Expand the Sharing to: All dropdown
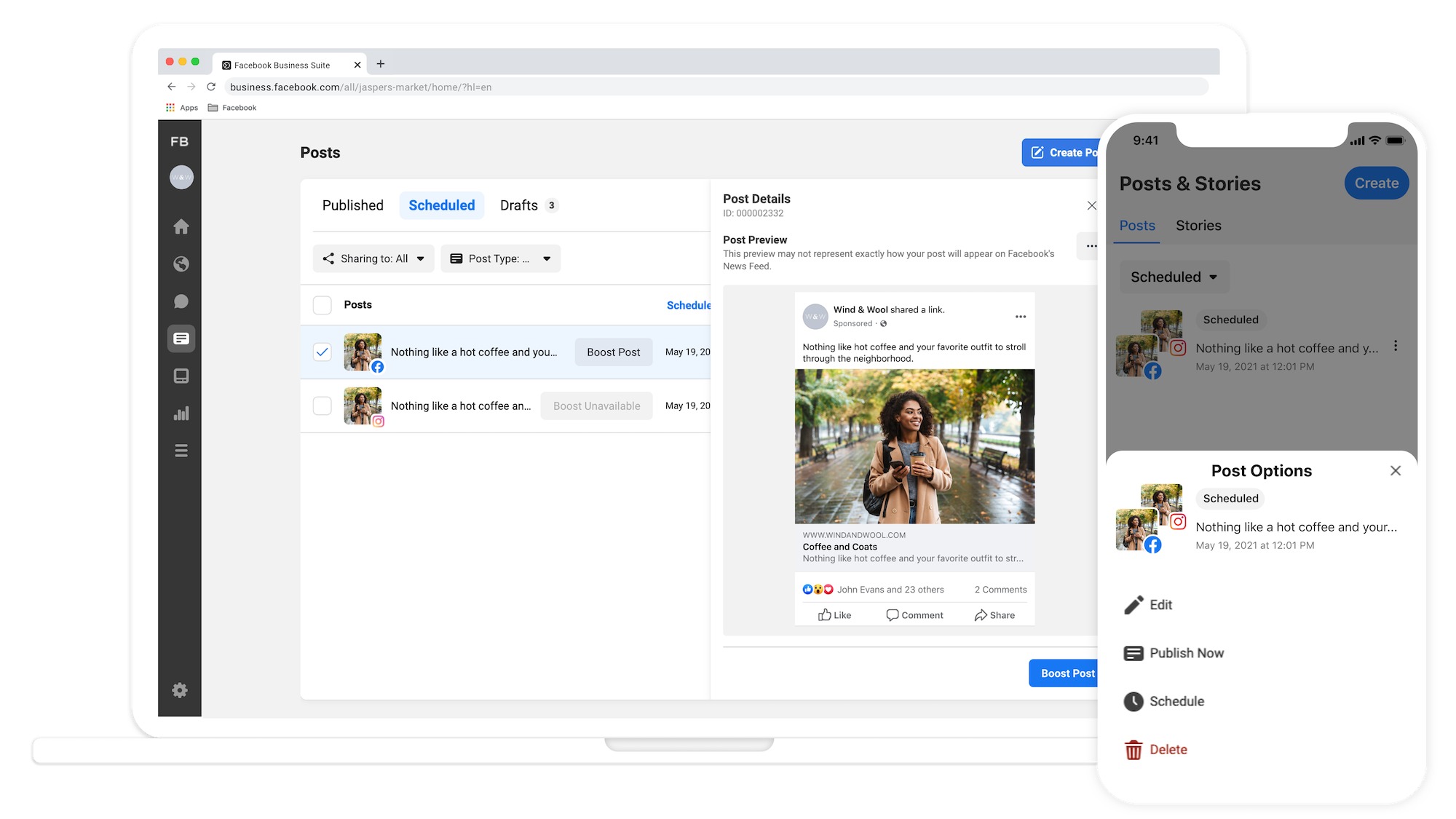The image size is (1456, 819). (x=373, y=258)
